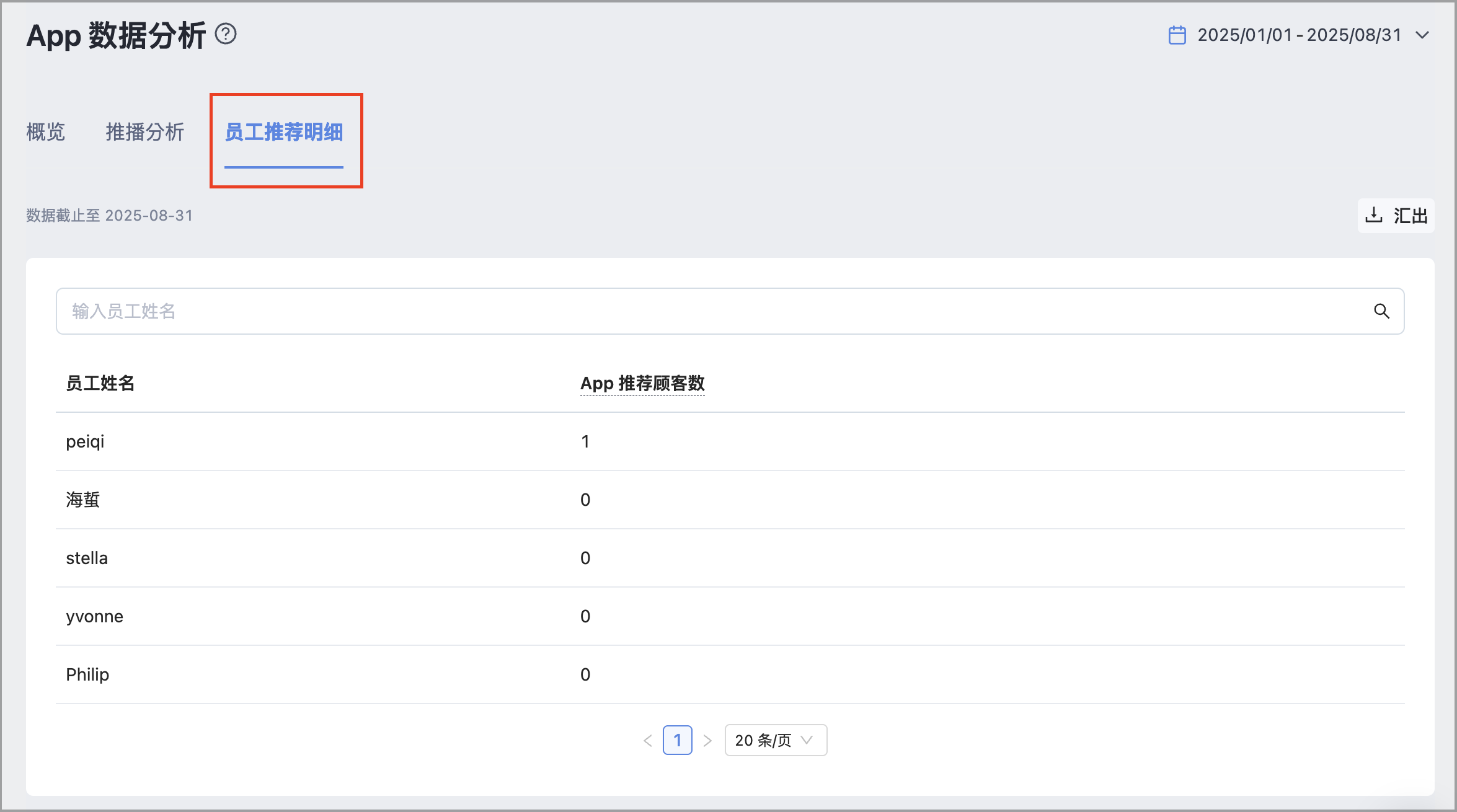
Task: Select page 1 in pagination
Action: (x=678, y=740)
